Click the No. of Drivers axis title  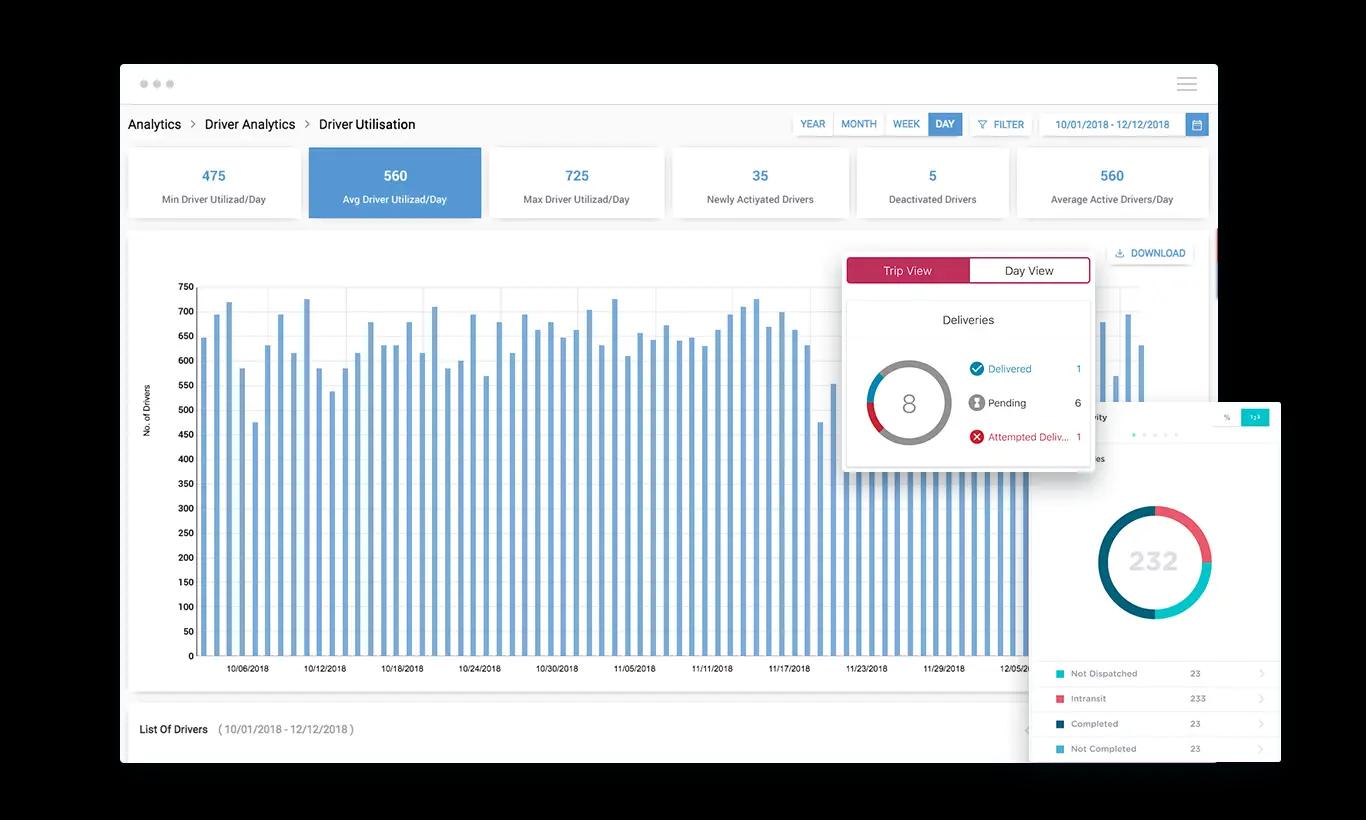(x=147, y=410)
